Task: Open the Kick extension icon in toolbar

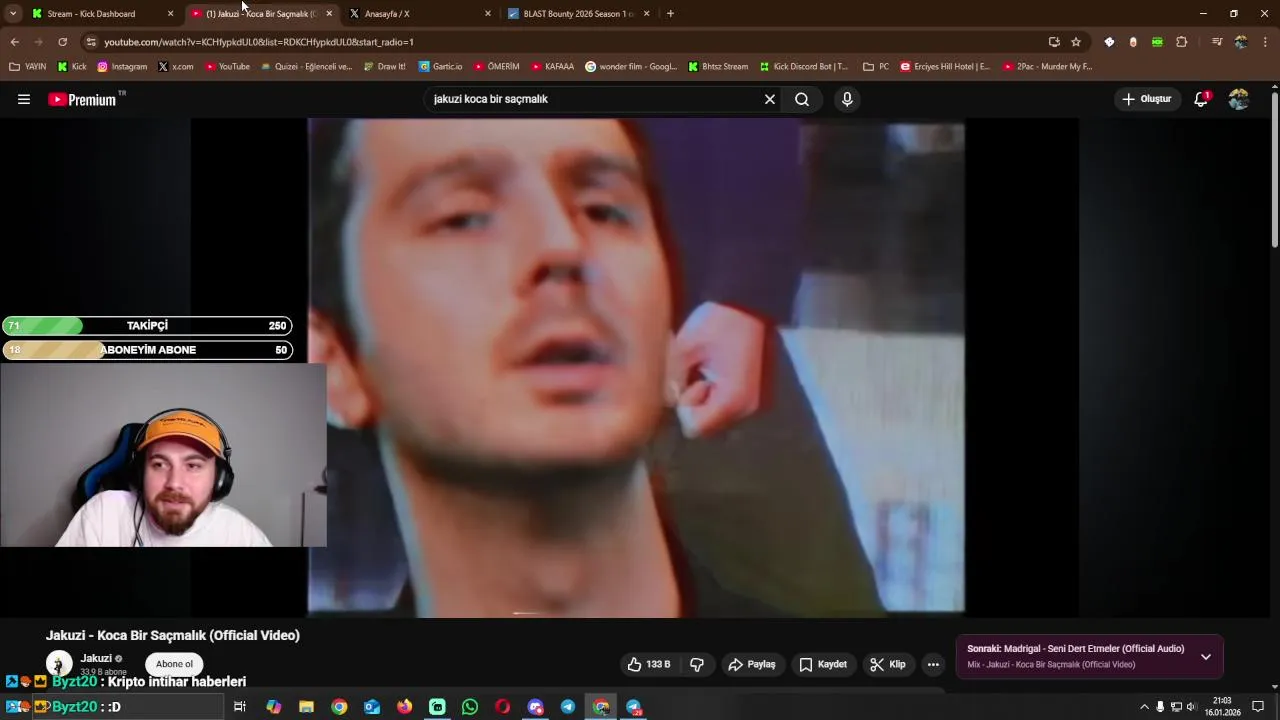Action: tap(1157, 42)
